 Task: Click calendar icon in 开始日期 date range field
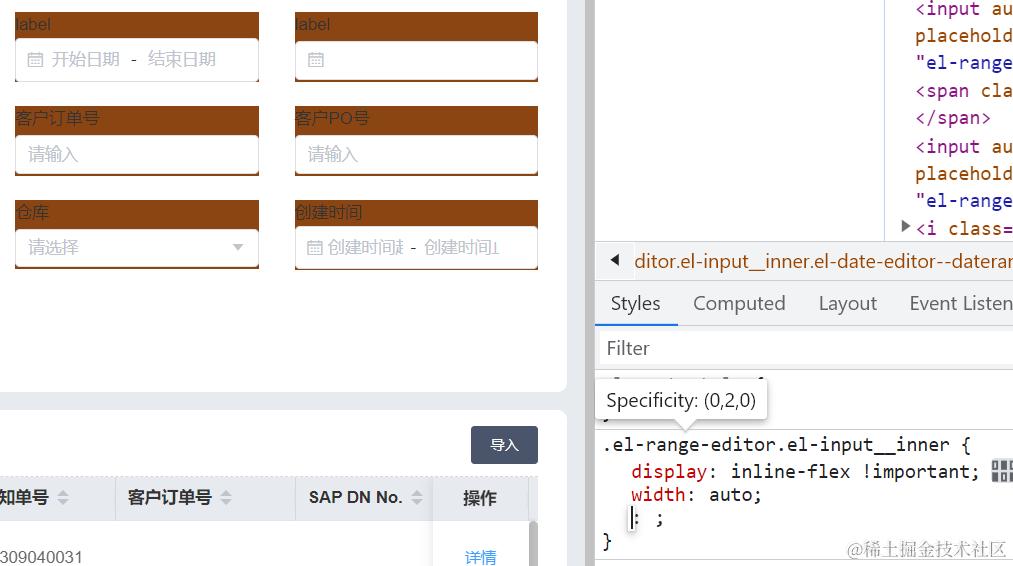pos(35,60)
